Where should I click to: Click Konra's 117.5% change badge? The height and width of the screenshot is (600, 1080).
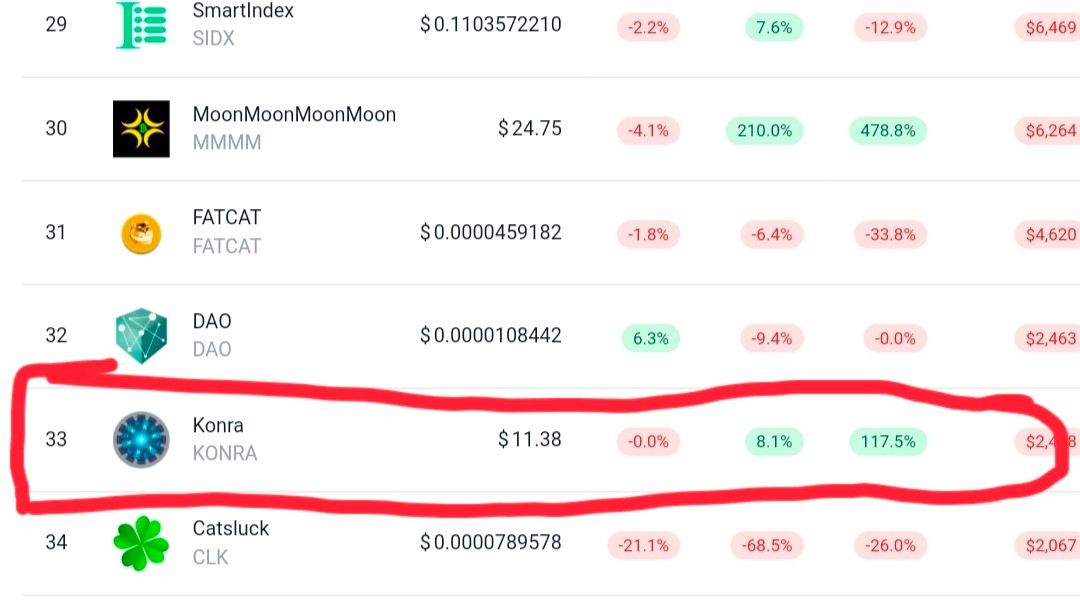pos(888,441)
